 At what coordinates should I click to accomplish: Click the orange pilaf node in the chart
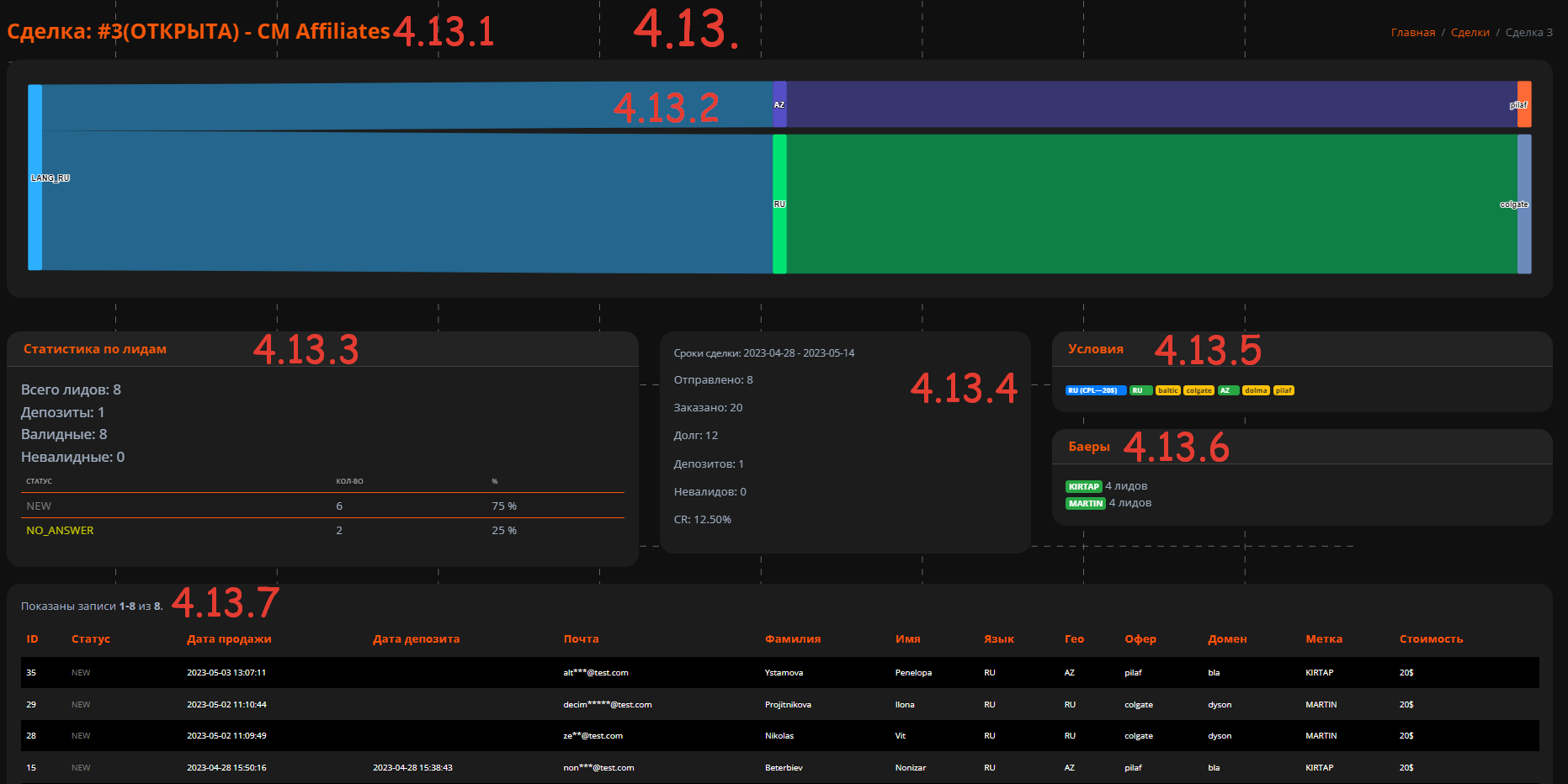pos(1524,104)
